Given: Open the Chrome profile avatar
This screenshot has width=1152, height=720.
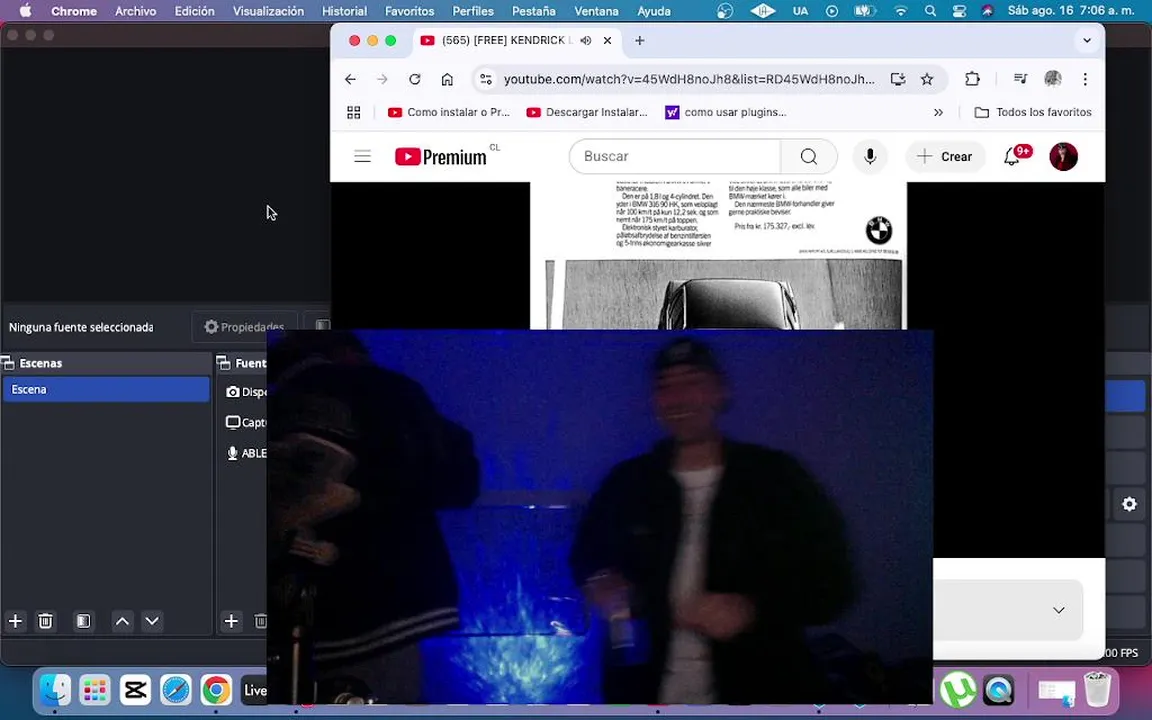Looking at the screenshot, I should point(1053,79).
